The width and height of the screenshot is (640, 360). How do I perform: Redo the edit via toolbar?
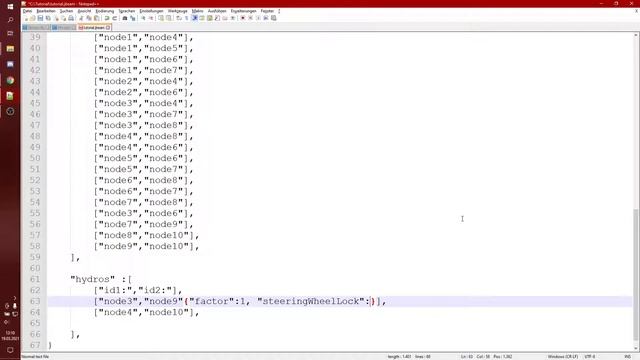point(115,18)
